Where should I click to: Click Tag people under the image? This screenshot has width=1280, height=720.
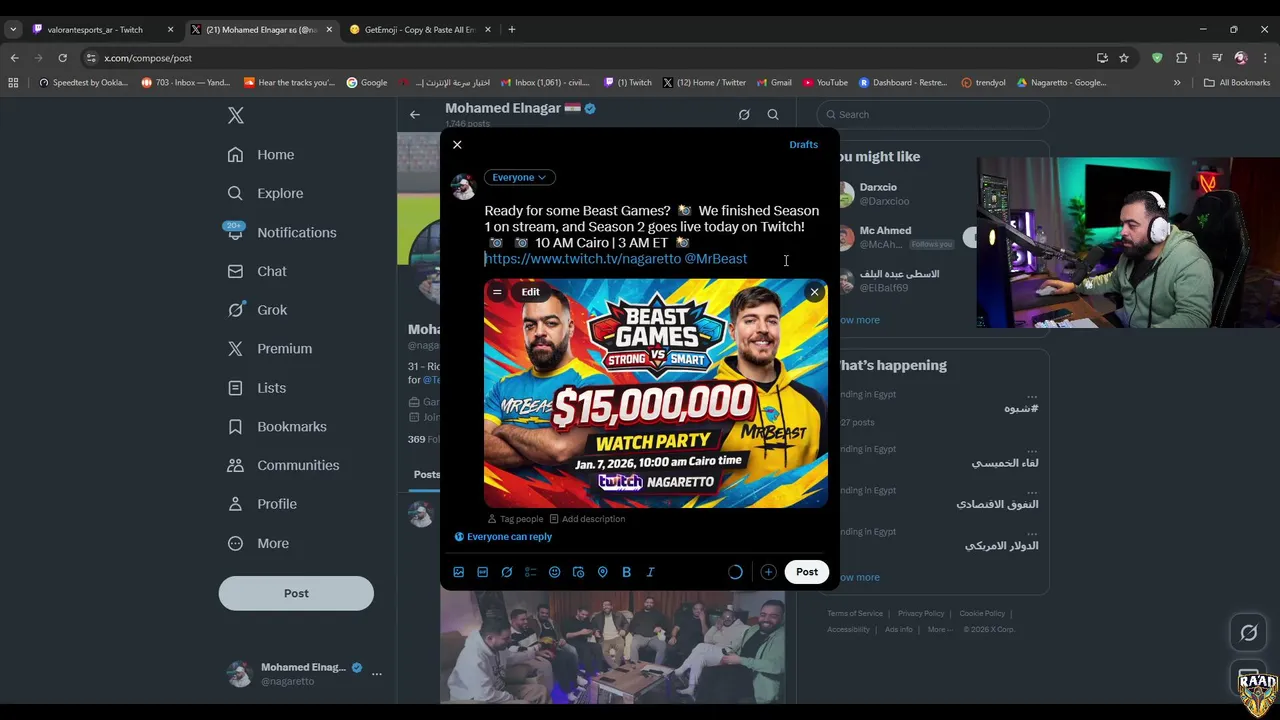(515, 519)
